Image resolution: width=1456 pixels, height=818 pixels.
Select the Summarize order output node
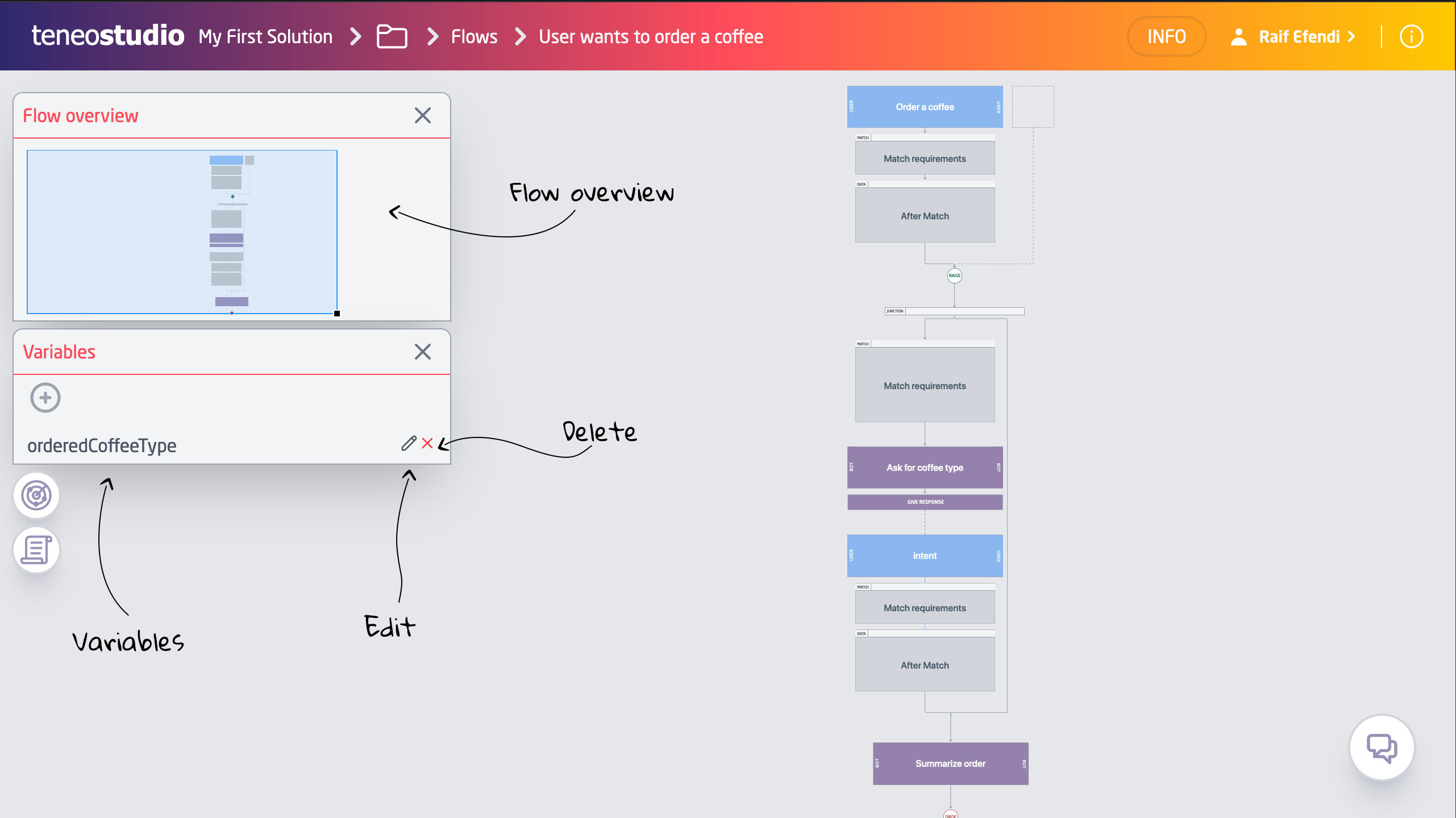950,763
